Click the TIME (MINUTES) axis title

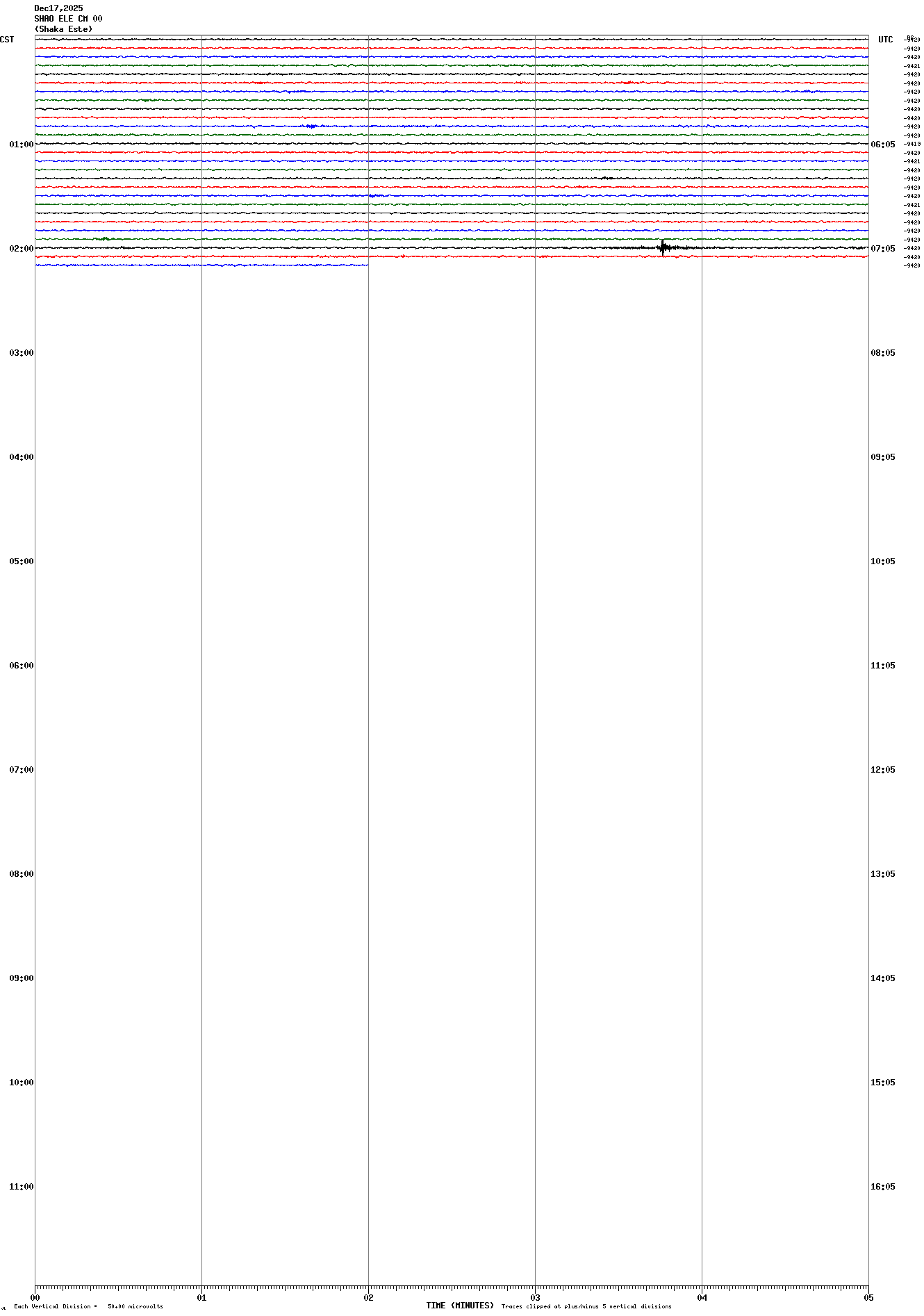coord(460,1306)
